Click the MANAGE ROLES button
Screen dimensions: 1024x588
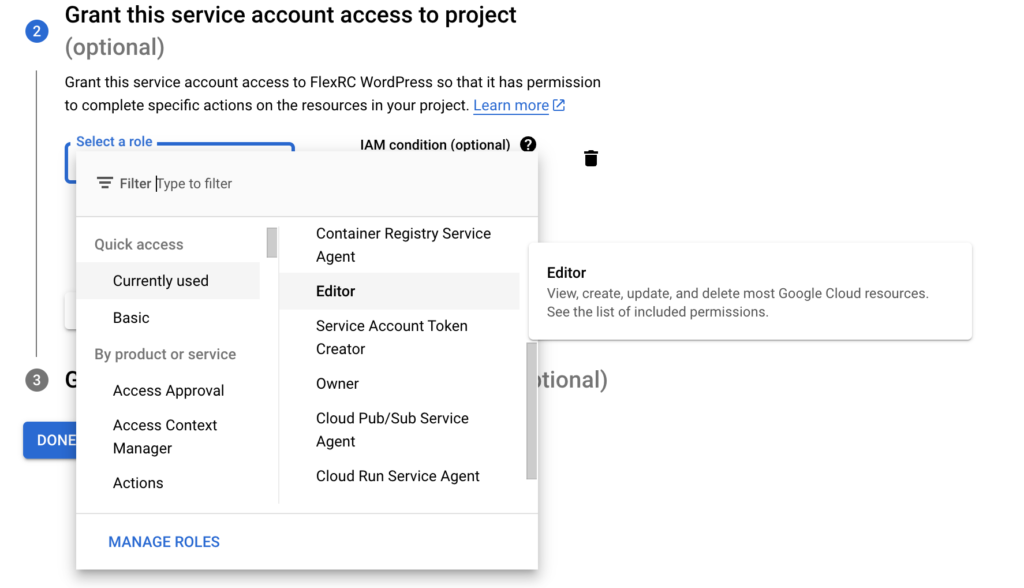[164, 542]
